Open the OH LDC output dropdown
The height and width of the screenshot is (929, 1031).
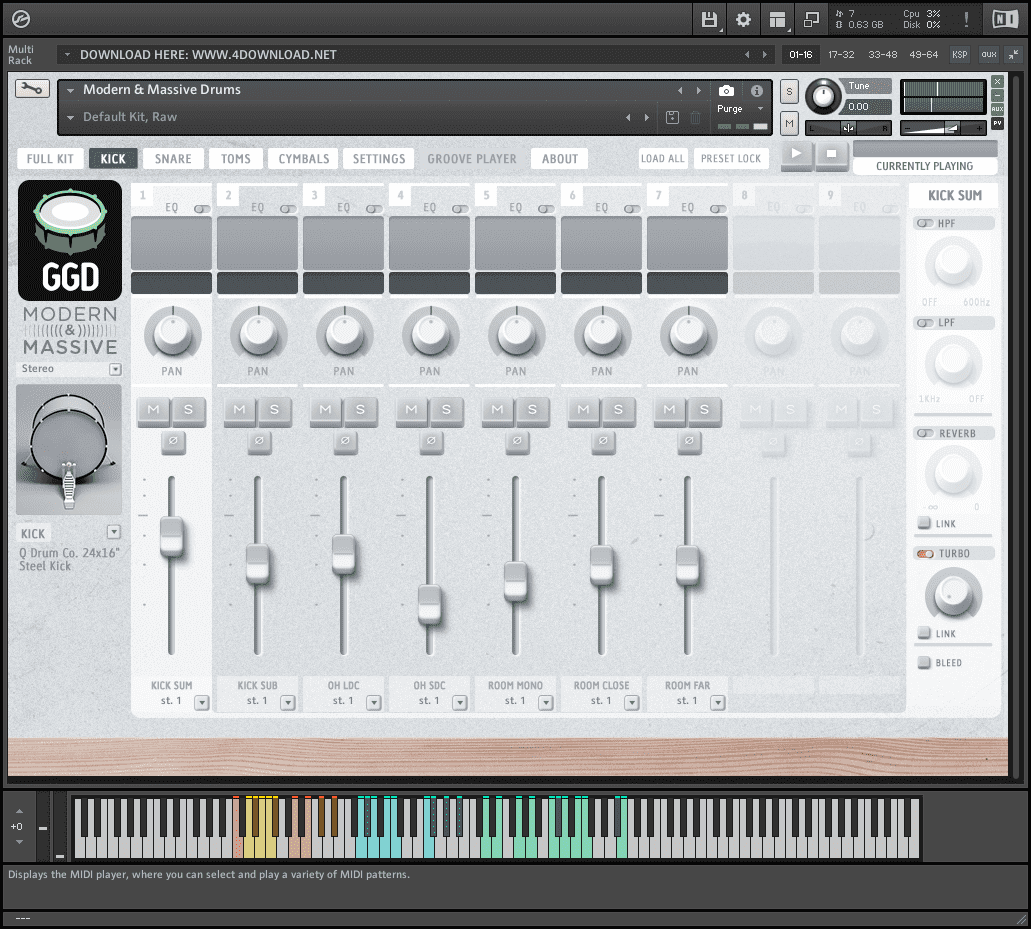coord(374,703)
